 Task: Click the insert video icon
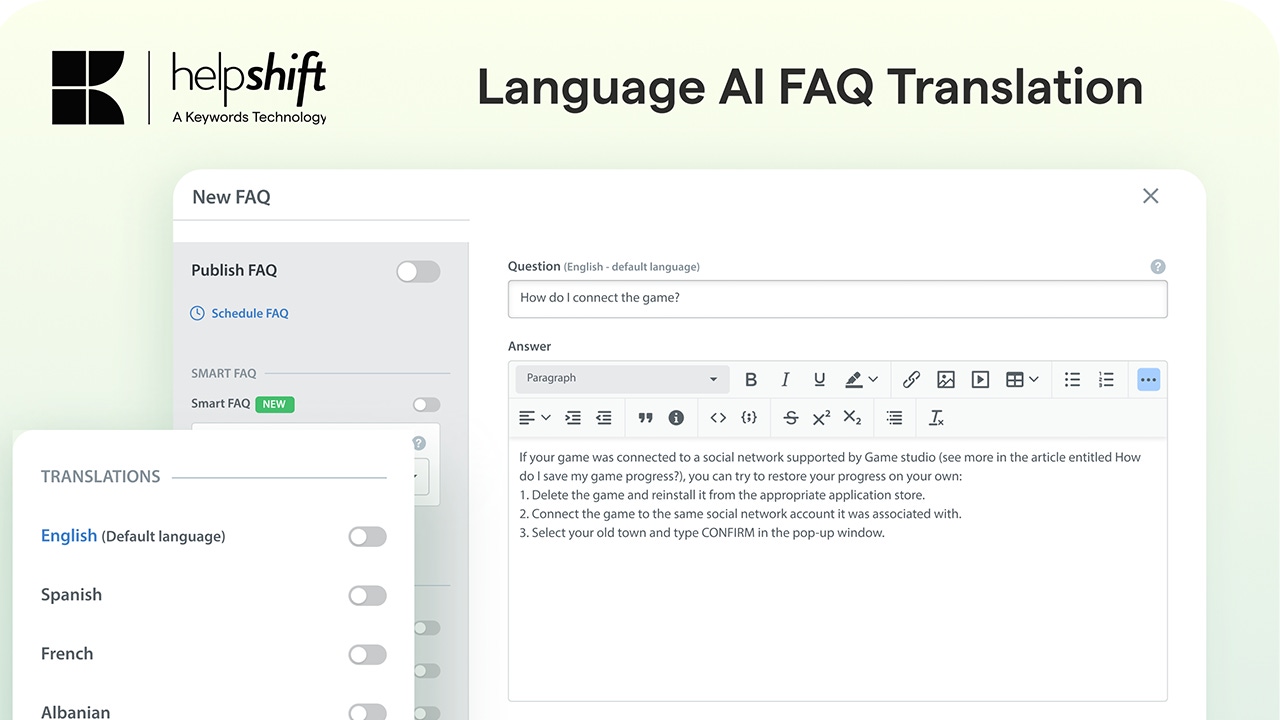980,379
